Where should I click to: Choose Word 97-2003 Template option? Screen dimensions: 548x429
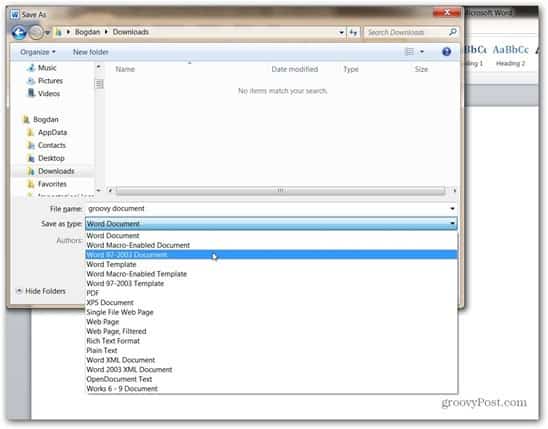[271, 283]
